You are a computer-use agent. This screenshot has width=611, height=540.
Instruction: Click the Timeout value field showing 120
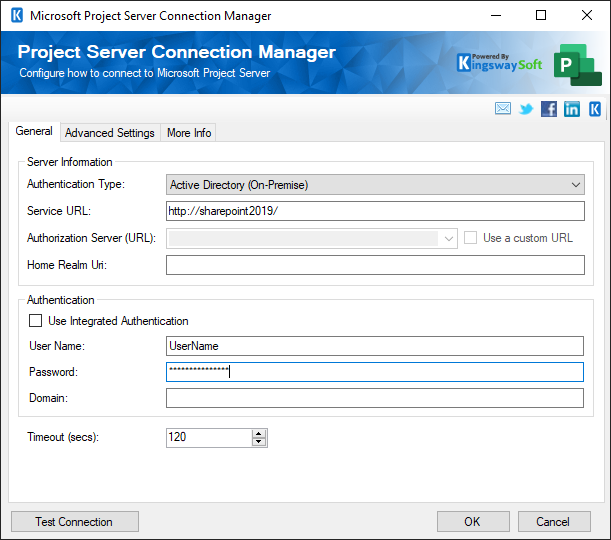click(x=209, y=438)
